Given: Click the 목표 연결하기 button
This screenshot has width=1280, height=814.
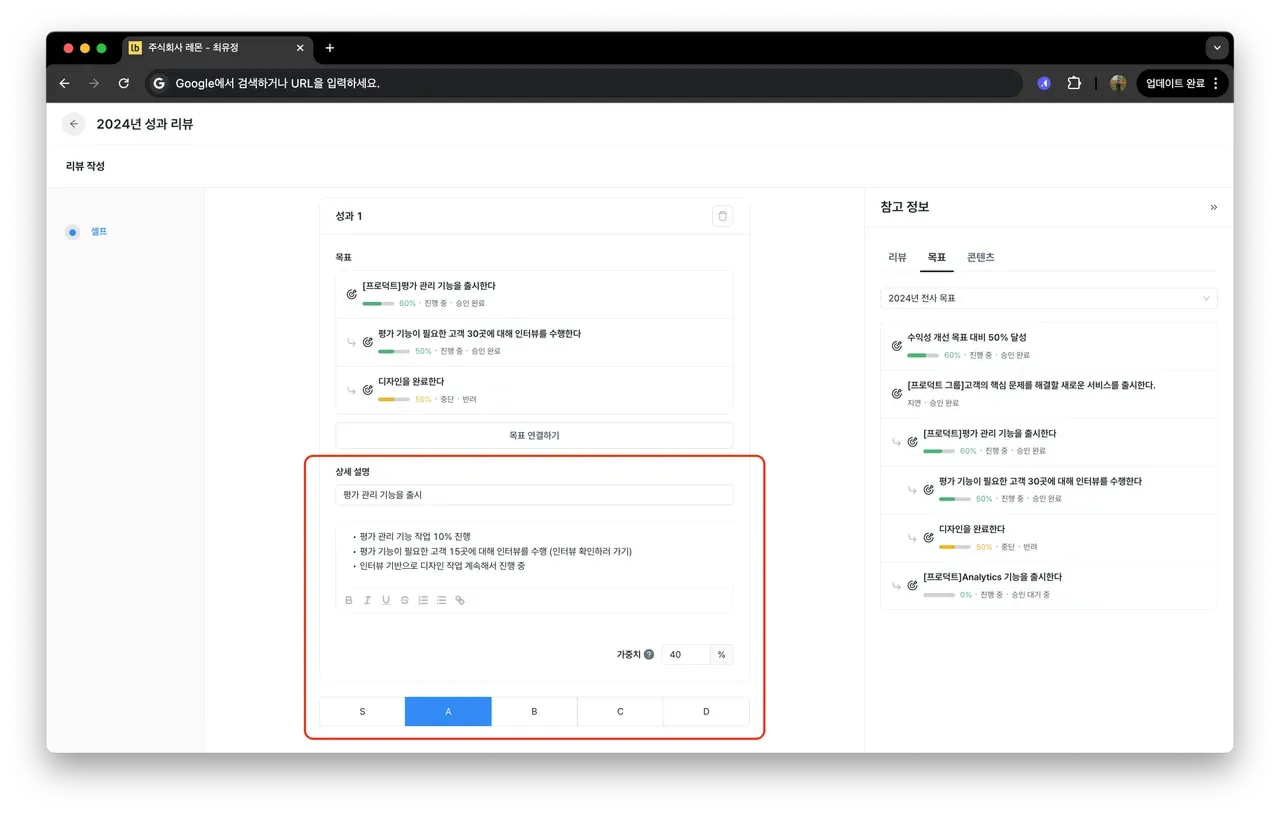Looking at the screenshot, I should (x=534, y=435).
